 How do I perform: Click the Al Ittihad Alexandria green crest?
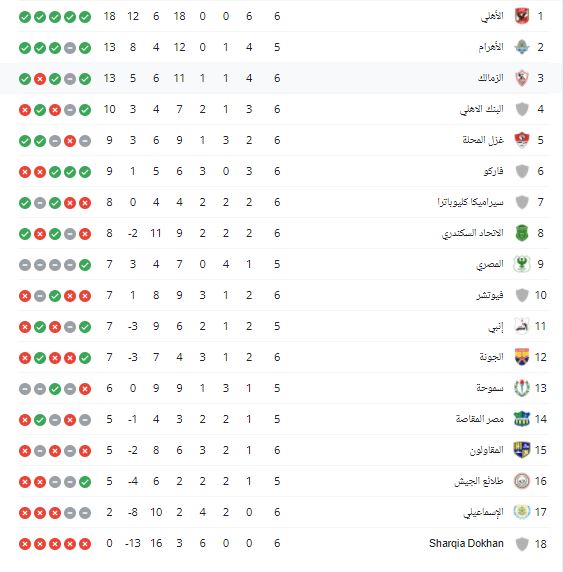(x=522, y=233)
